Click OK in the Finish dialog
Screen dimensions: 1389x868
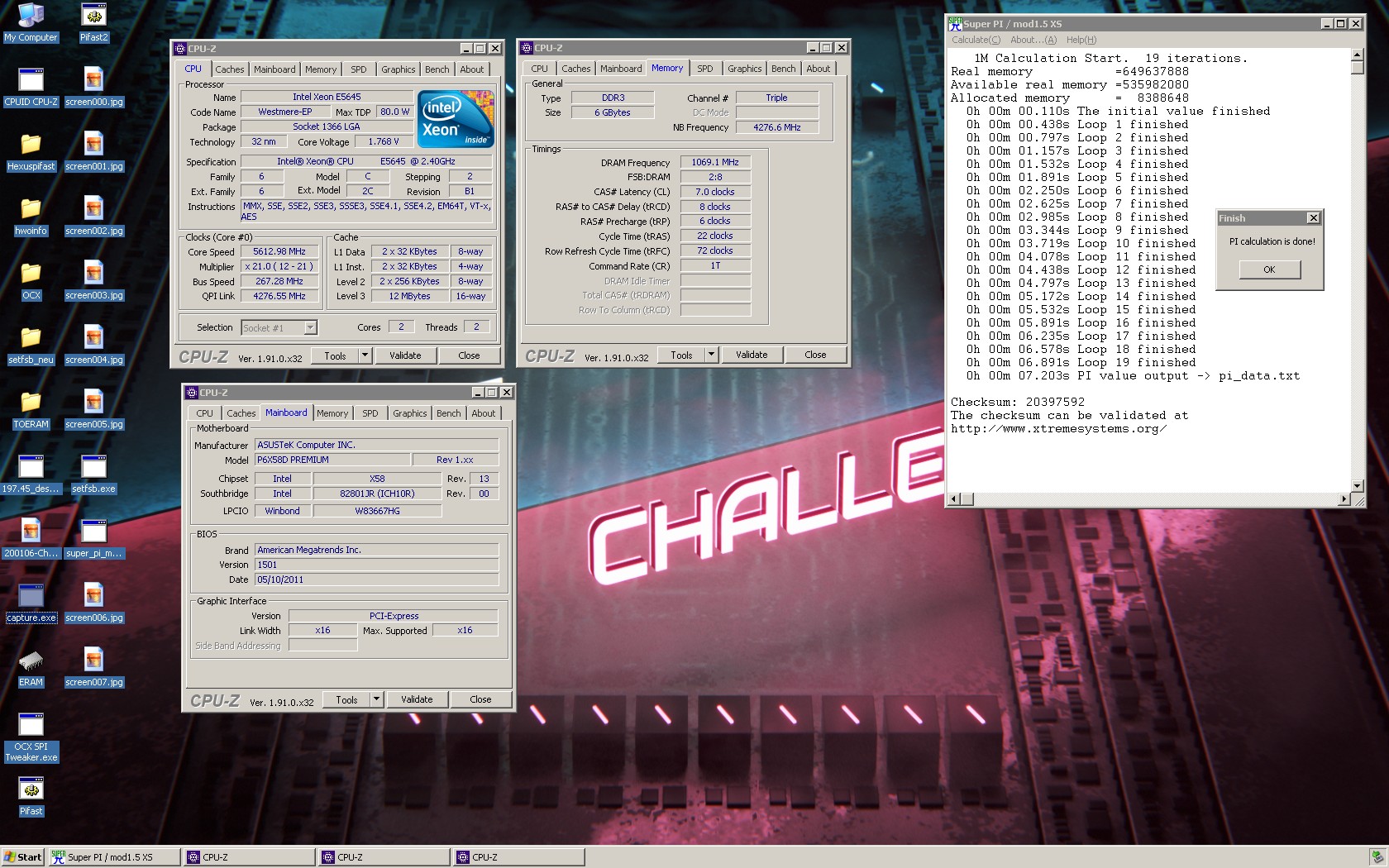[x=1269, y=269]
